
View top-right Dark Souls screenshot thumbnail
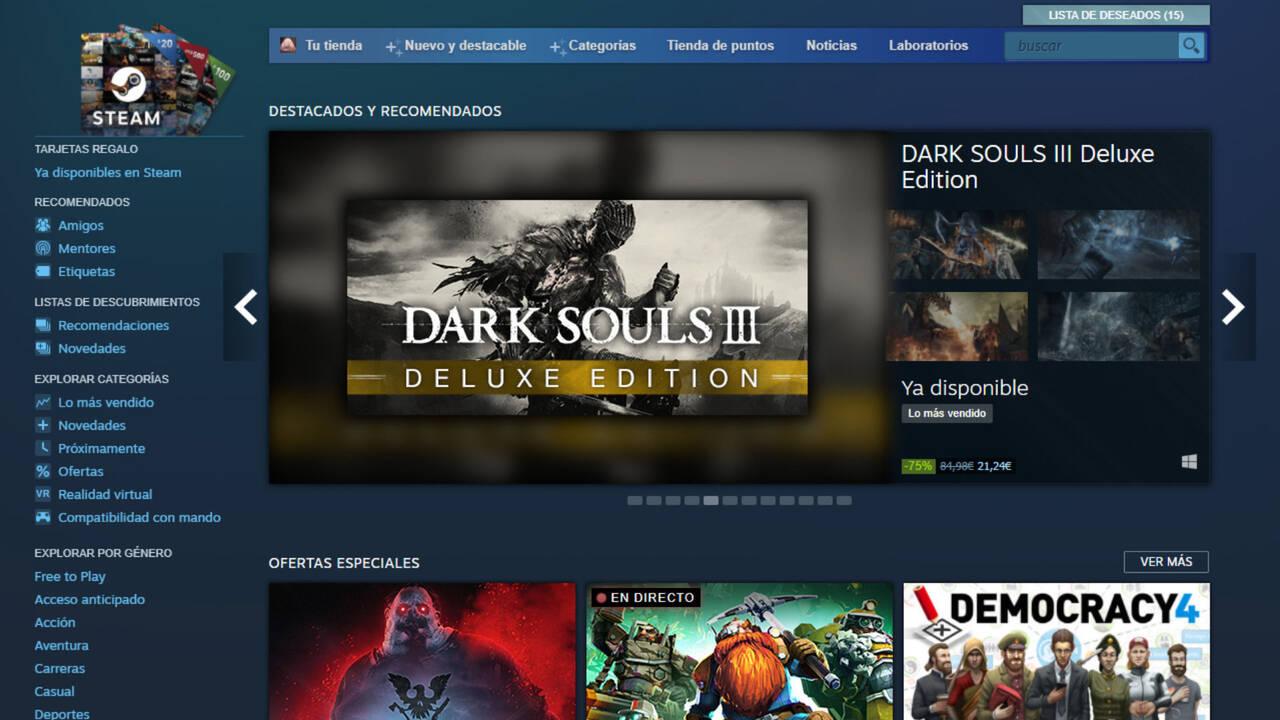pyautogui.click(x=1118, y=244)
